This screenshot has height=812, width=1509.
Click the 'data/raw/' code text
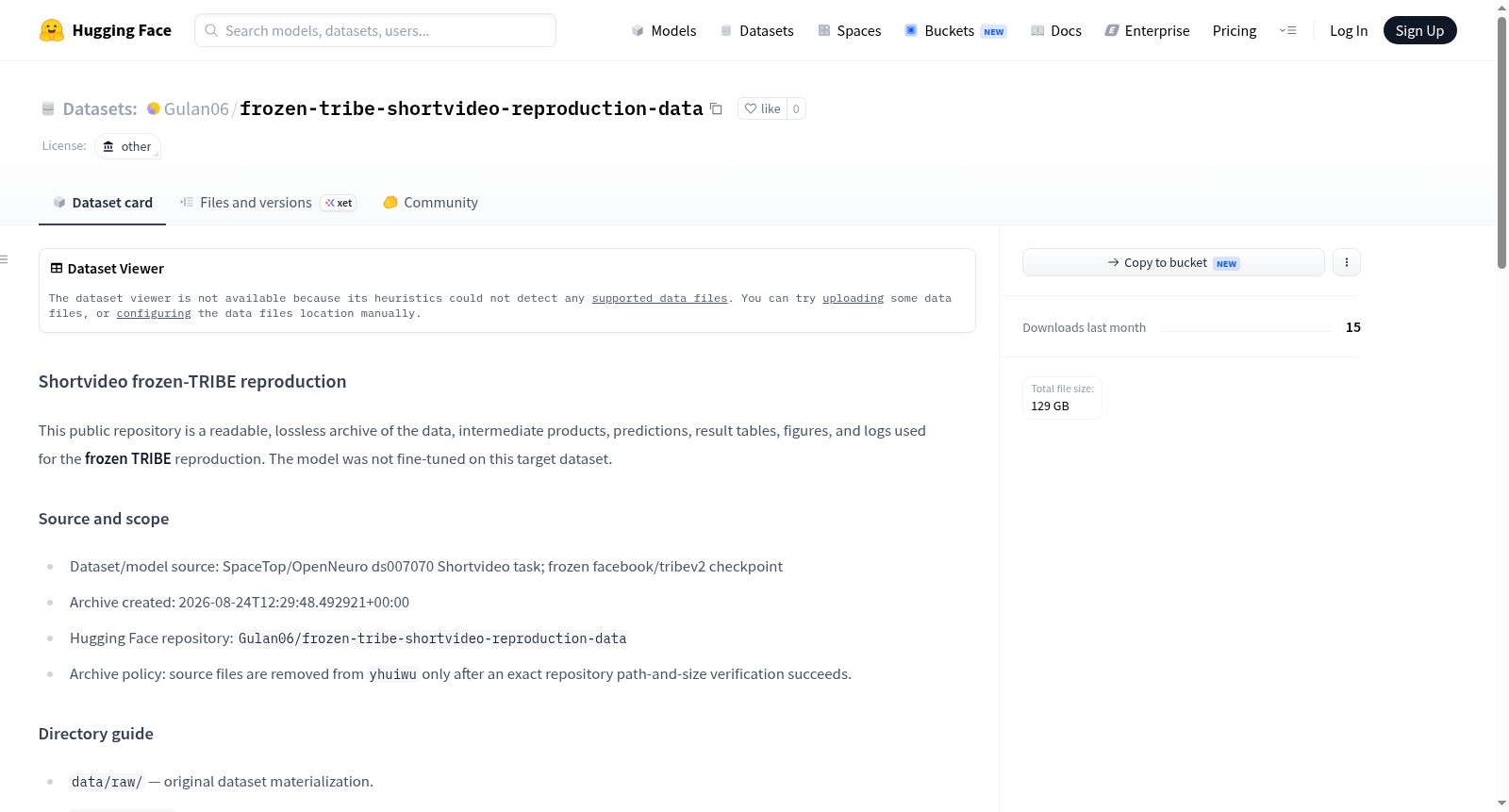tap(107, 782)
